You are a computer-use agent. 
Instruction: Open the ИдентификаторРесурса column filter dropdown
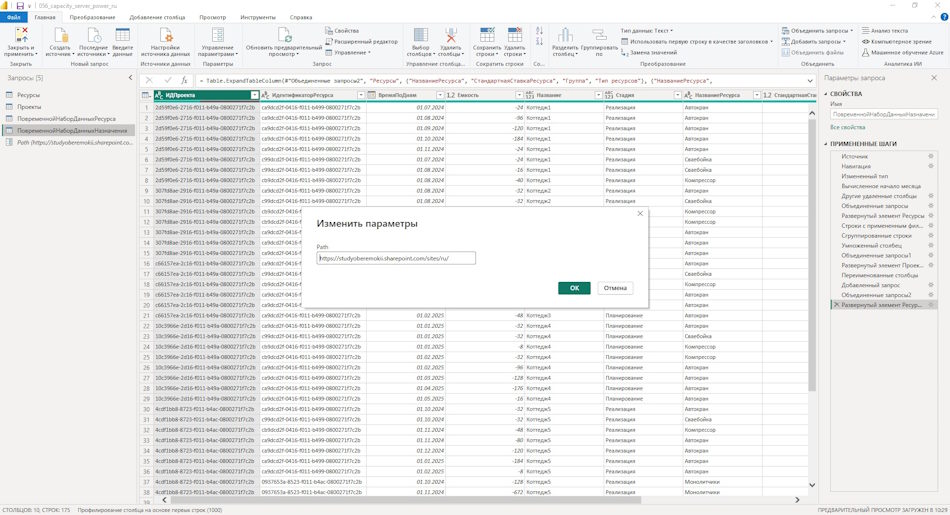coord(361,95)
